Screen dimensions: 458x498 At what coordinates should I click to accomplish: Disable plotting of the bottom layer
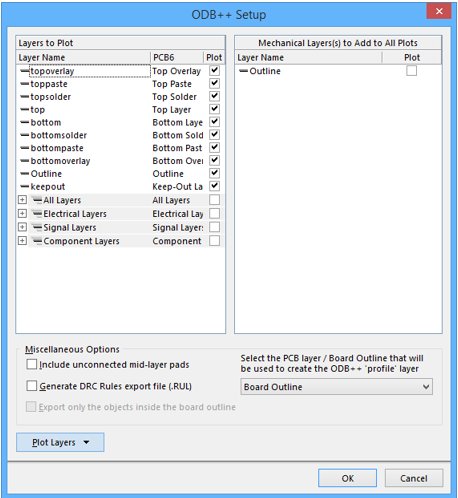[214, 122]
